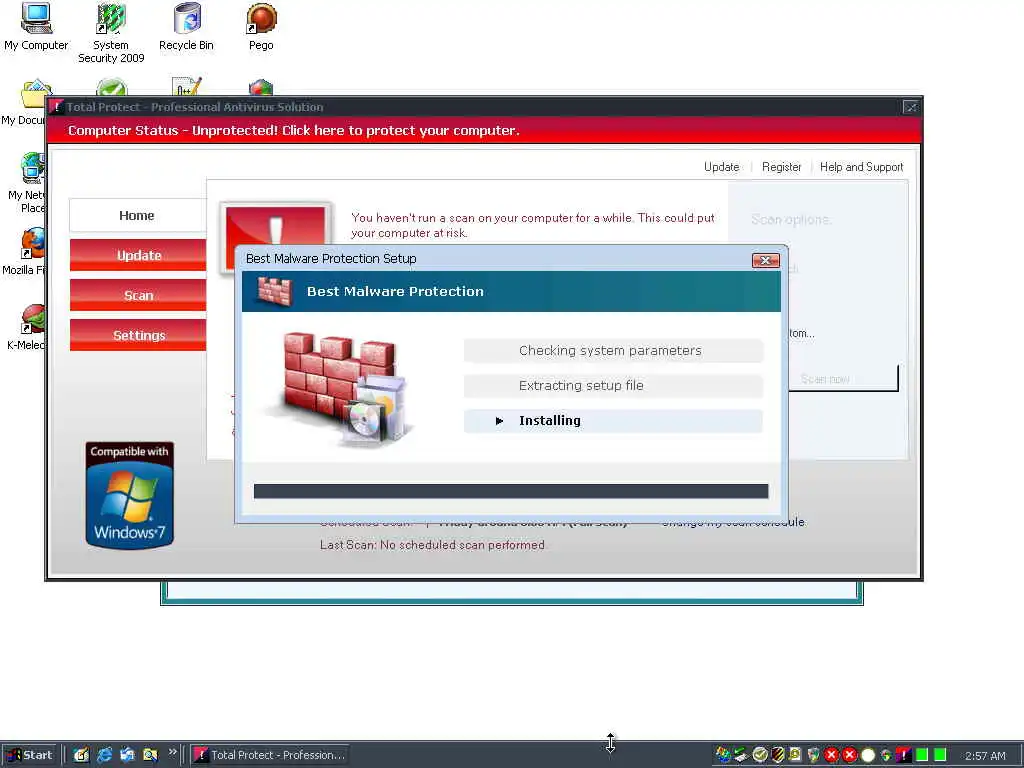Open the My Computer desktop icon
The image size is (1024, 768).
click(x=36, y=26)
